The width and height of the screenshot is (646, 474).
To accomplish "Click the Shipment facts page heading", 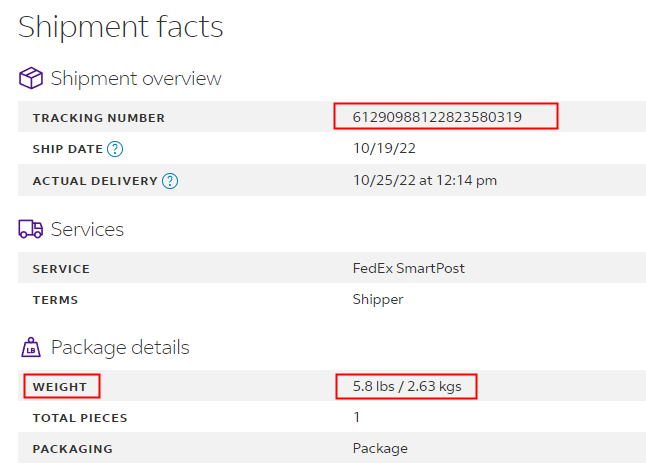I will pyautogui.click(x=121, y=26).
